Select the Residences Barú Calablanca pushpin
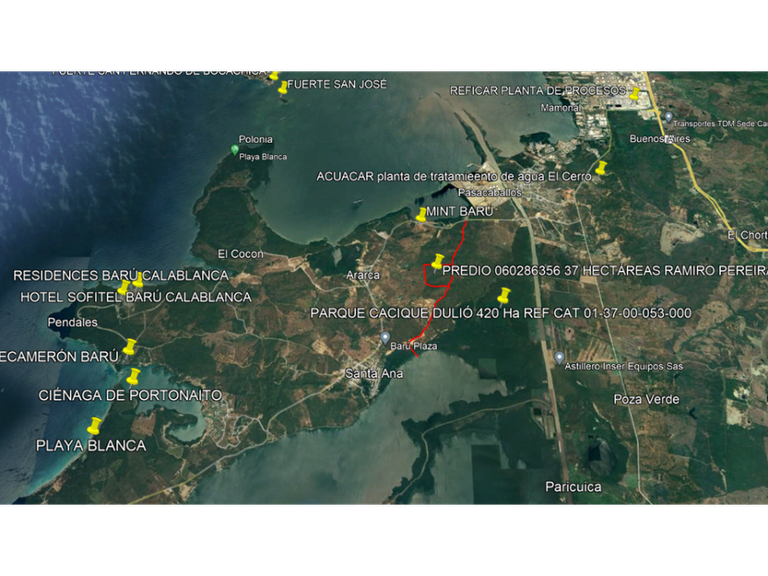 [x=138, y=280]
